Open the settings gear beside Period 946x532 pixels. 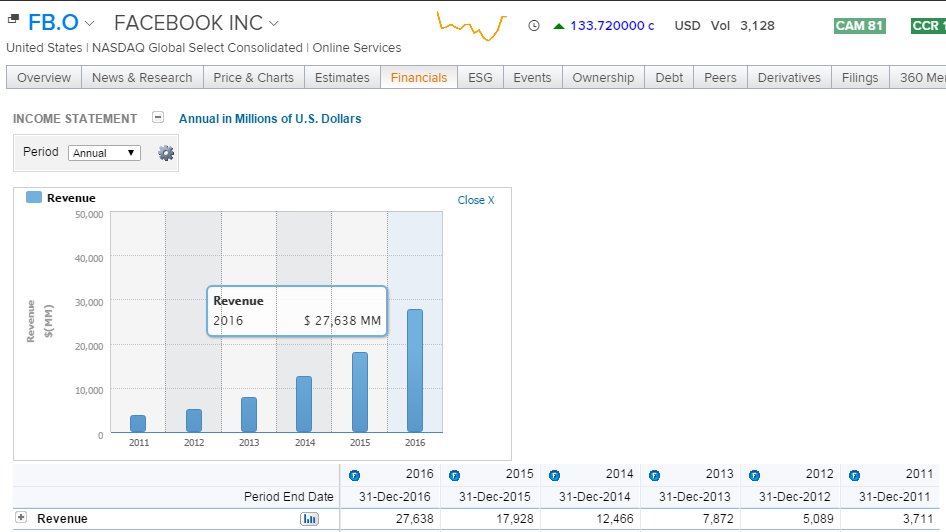click(x=166, y=153)
